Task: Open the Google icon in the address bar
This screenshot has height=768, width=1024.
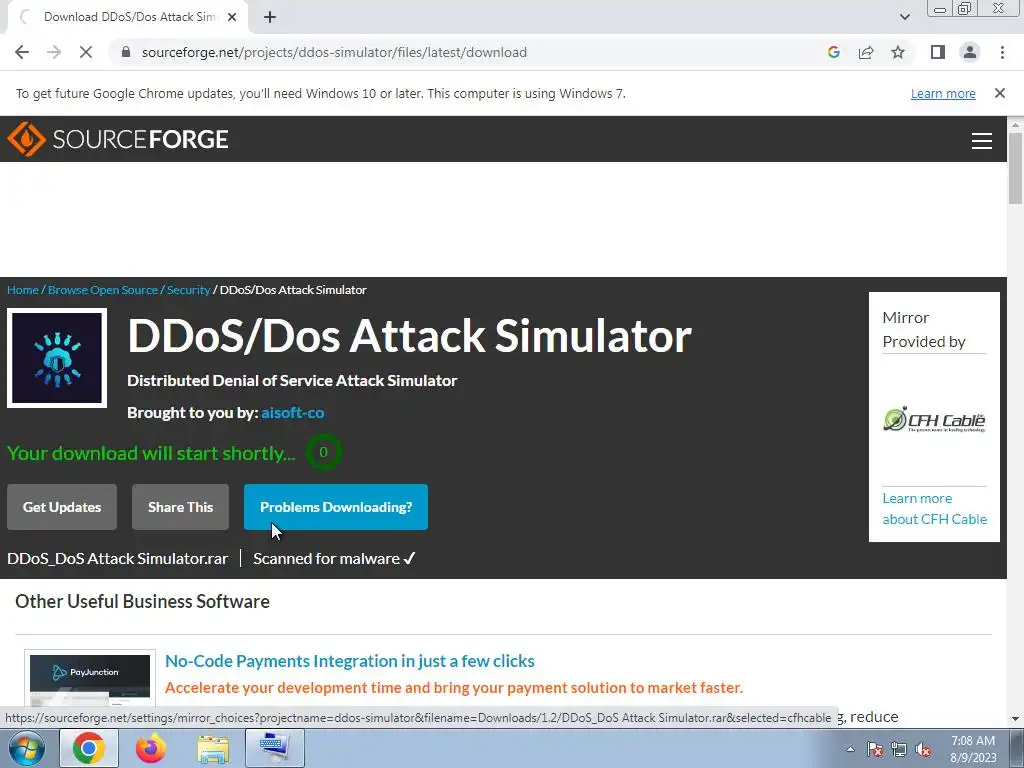Action: [833, 52]
